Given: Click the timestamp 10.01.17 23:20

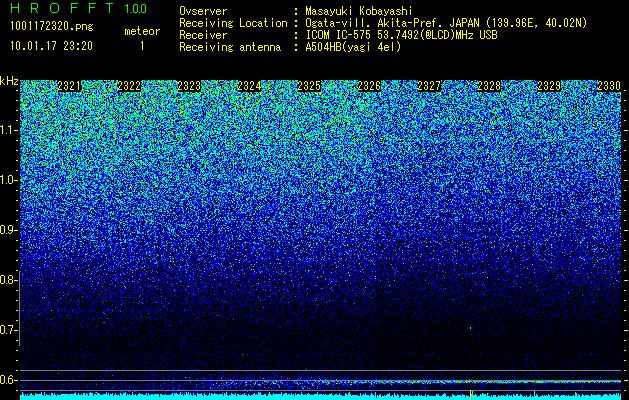Looking at the screenshot, I should (x=51, y=46).
